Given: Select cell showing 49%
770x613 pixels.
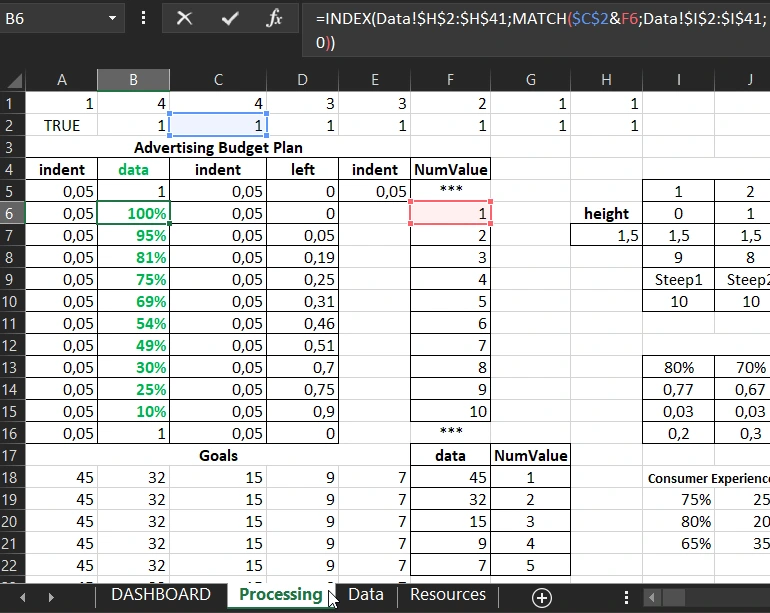Looking at the screenshot, I should [134, 345].
